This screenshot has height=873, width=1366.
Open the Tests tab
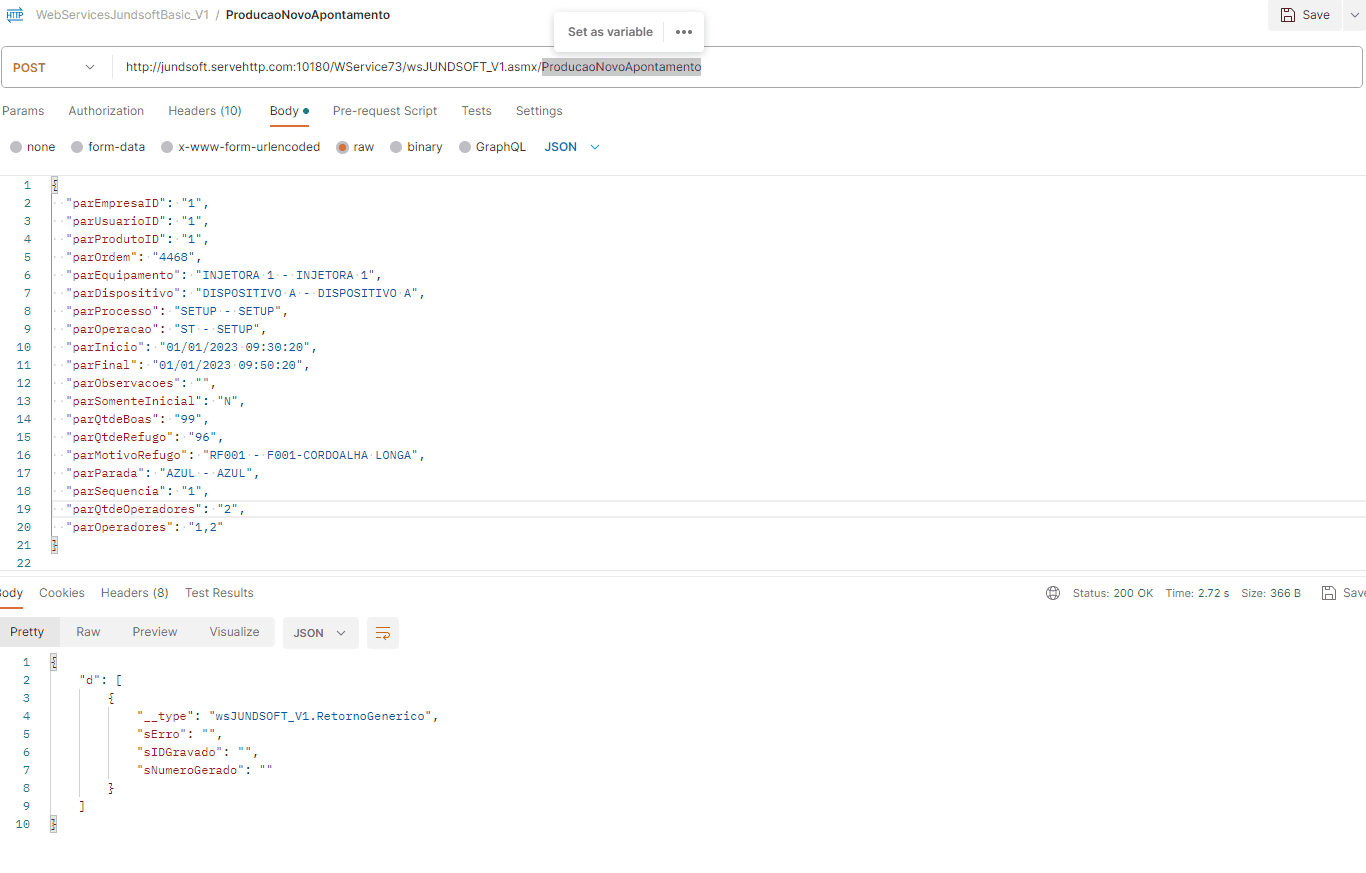476,111
